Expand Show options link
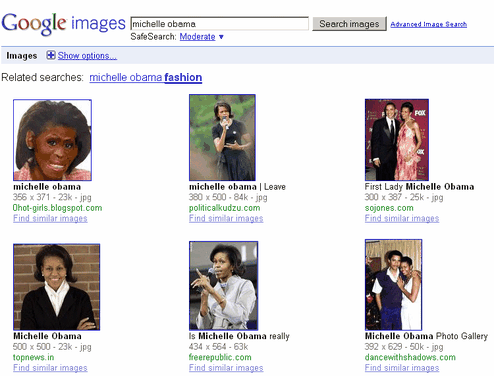Screen dimensions: 494x376 (87, 56)
